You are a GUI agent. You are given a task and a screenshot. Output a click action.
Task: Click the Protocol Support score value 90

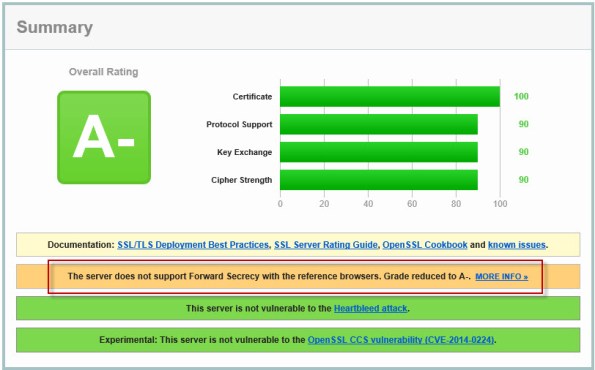pyautogui.click(x=524, y=124)
